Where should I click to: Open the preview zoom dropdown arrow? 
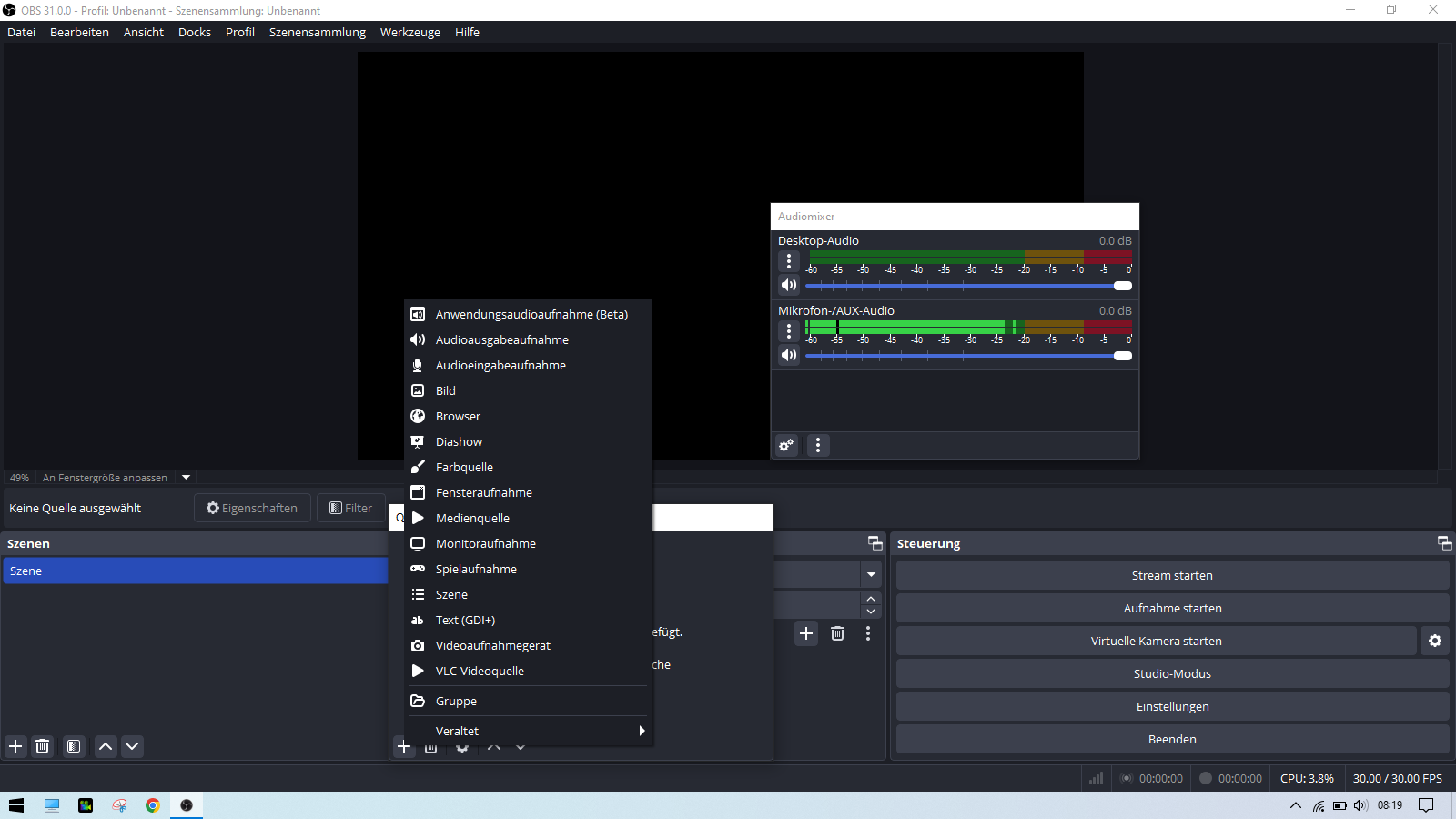click(187, 477)
